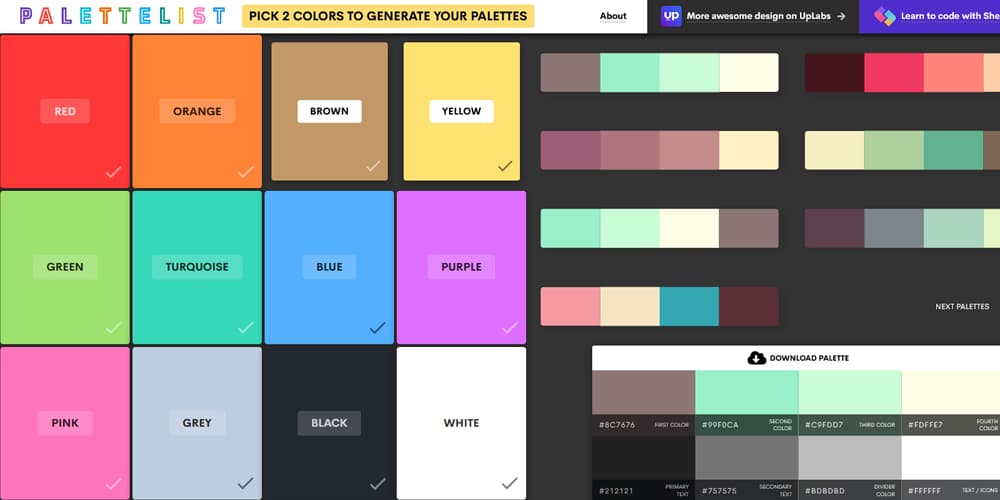The height and width of the screenshot is (500, 1000).
Task: Select the Black color label
Action: [329, 423]
